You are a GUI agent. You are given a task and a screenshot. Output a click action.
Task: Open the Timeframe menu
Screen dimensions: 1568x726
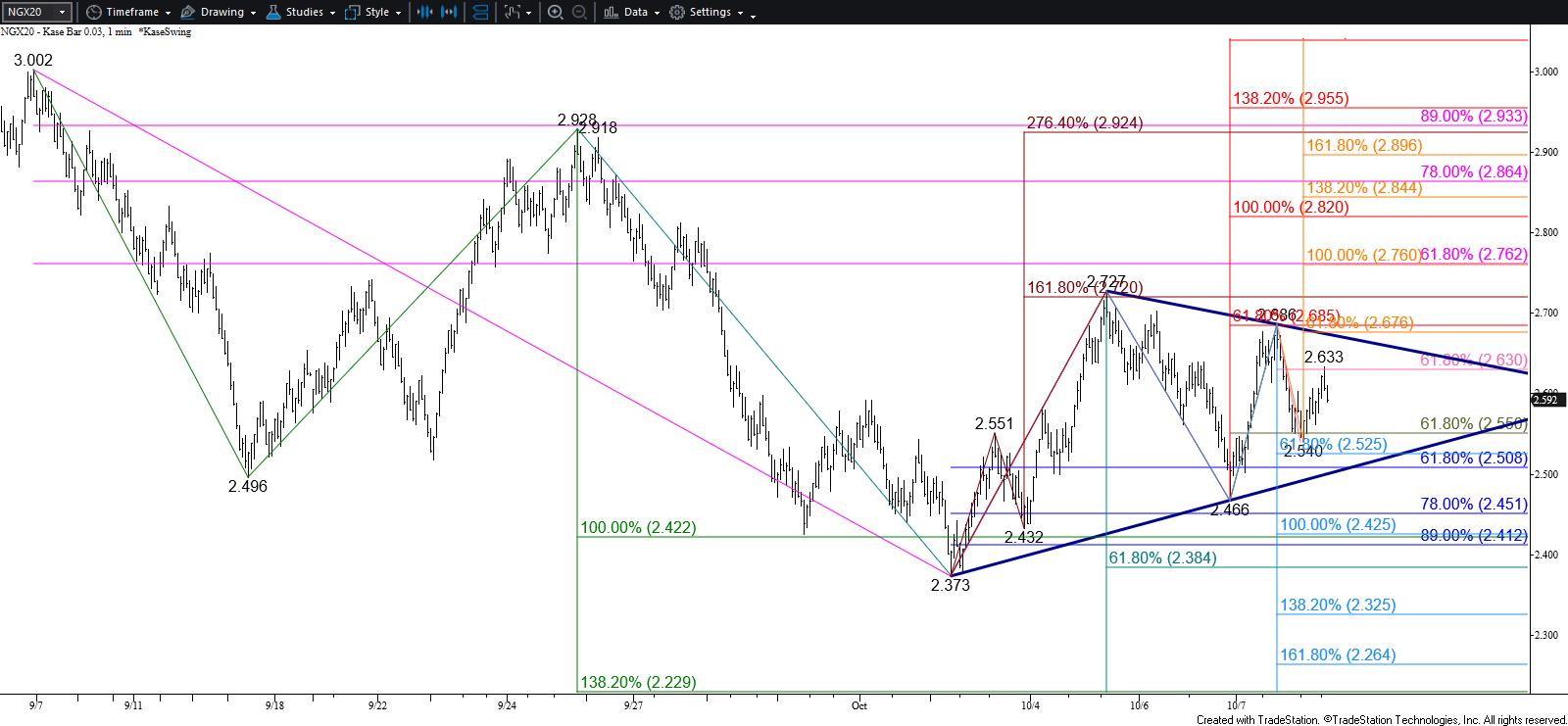tap(132, 12)
